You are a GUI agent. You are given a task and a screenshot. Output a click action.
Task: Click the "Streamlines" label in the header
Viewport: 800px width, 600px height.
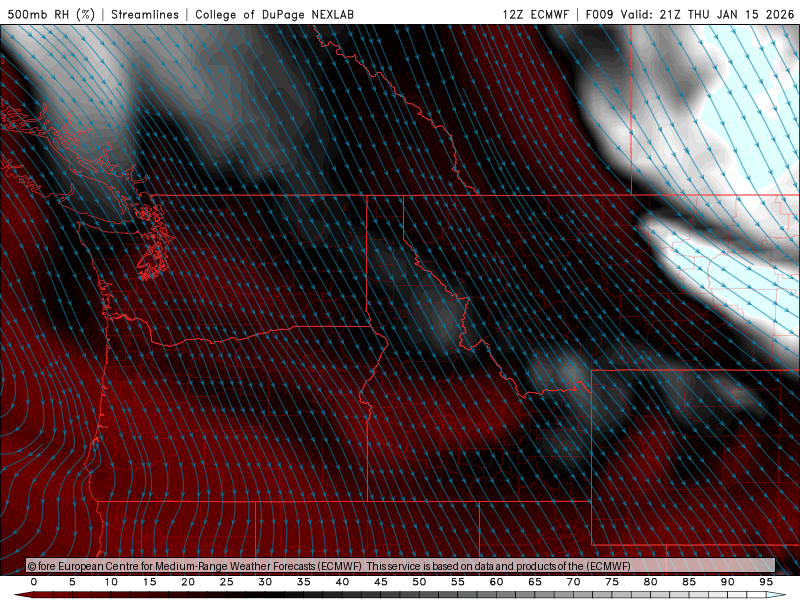coord(145,14)
